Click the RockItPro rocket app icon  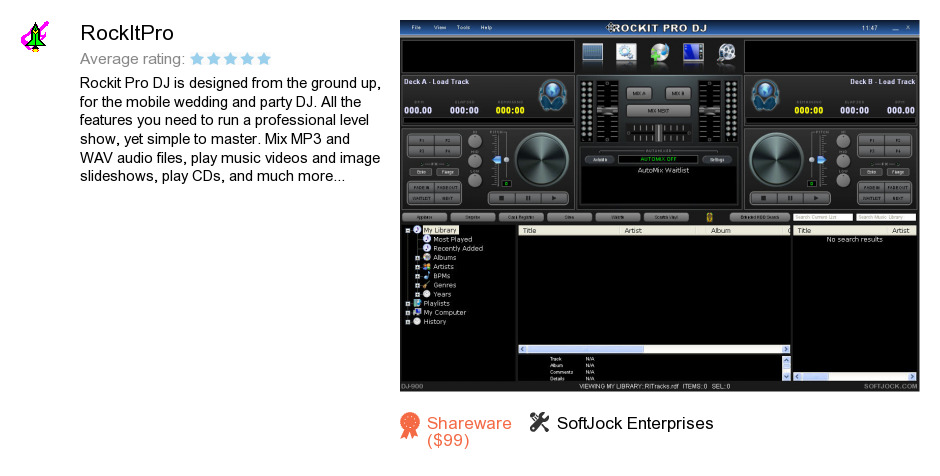pos(35,37)
